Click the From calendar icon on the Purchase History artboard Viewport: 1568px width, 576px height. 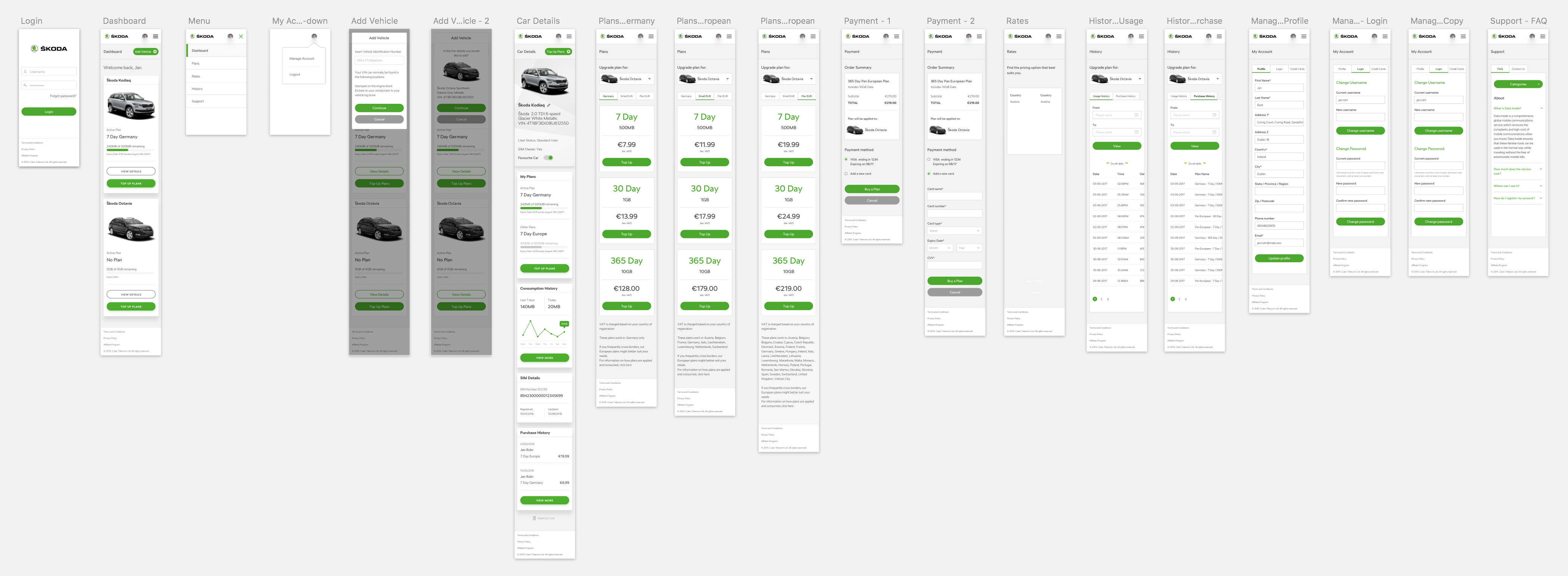point(1214,115)
